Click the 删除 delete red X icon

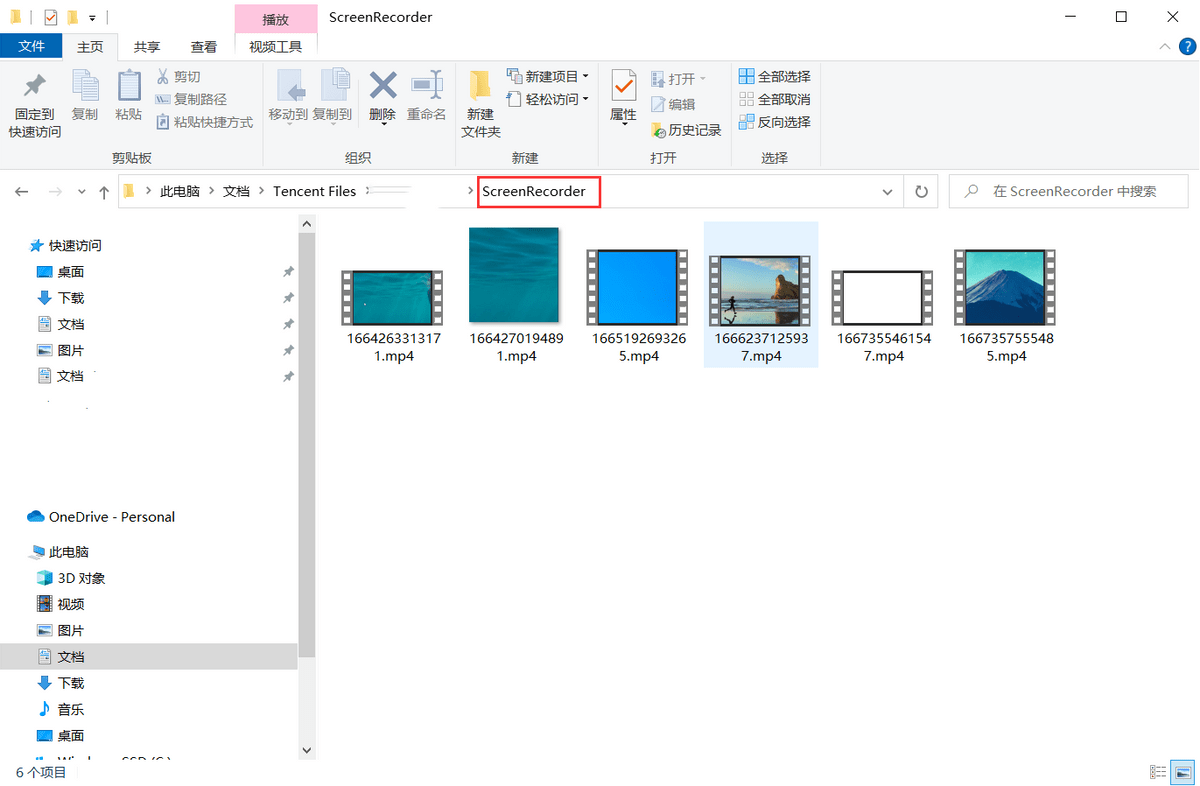tap(382, 84)
